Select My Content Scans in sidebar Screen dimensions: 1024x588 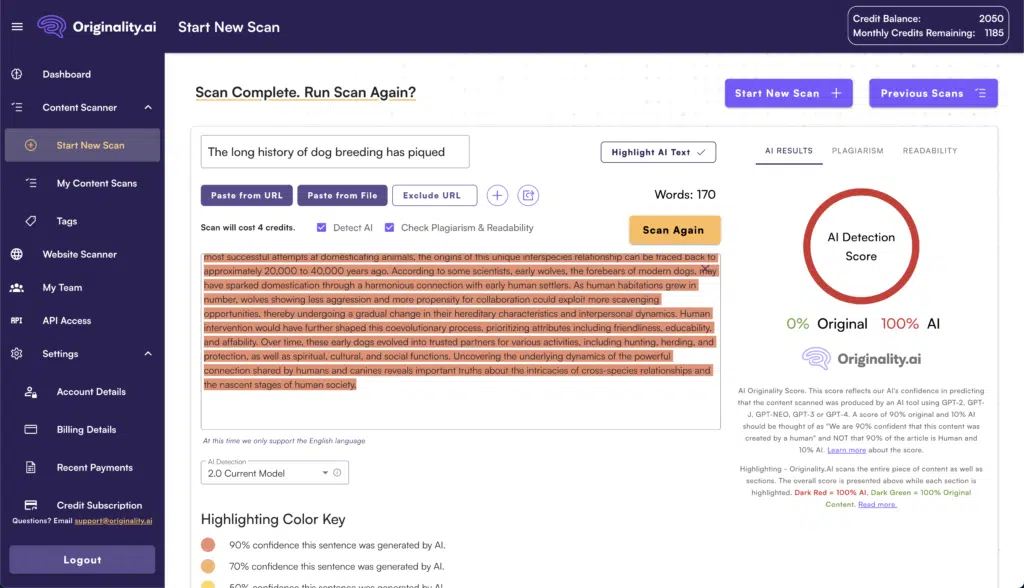click(x=97, y=184)
